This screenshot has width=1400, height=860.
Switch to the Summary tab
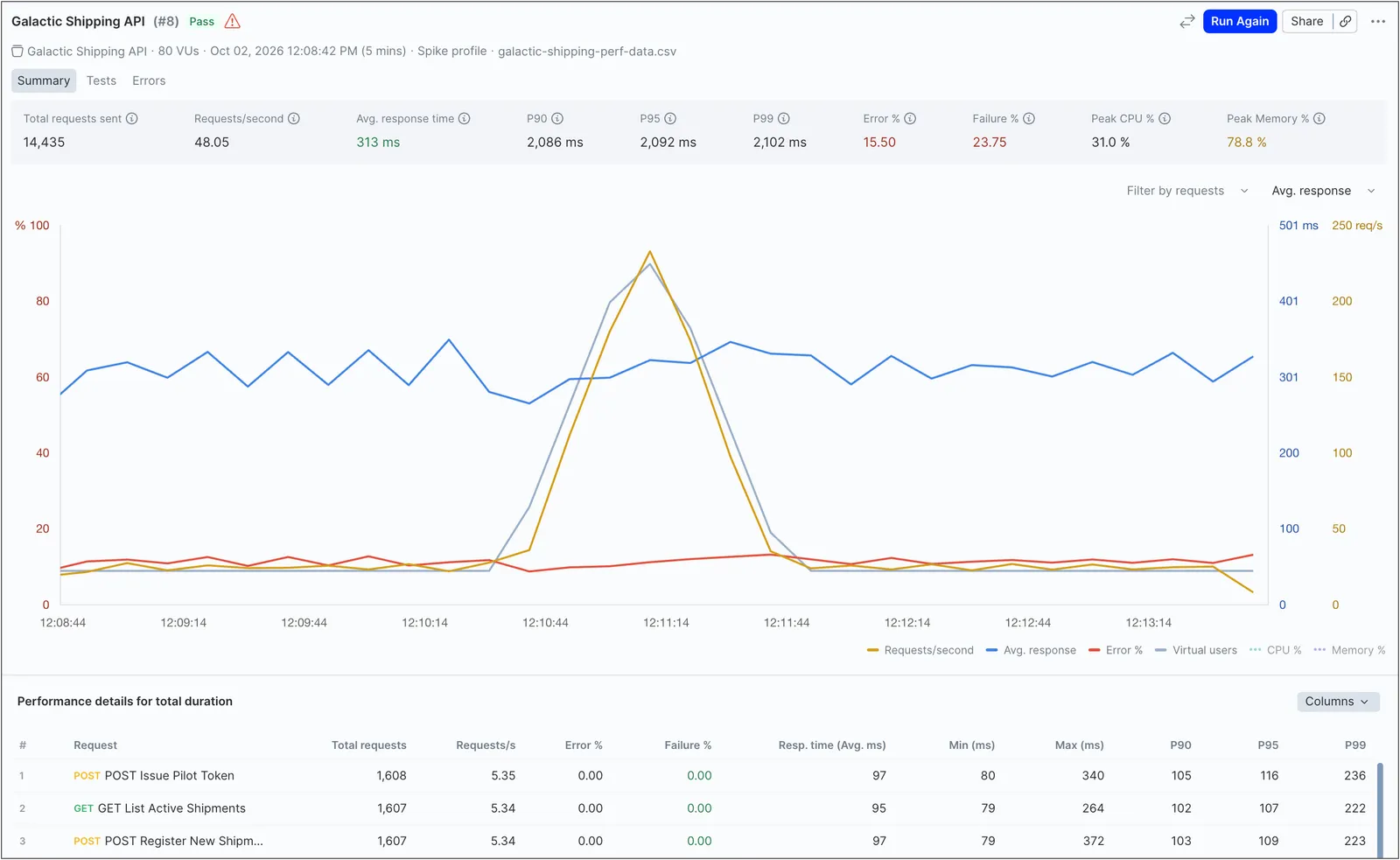(44, 80)
